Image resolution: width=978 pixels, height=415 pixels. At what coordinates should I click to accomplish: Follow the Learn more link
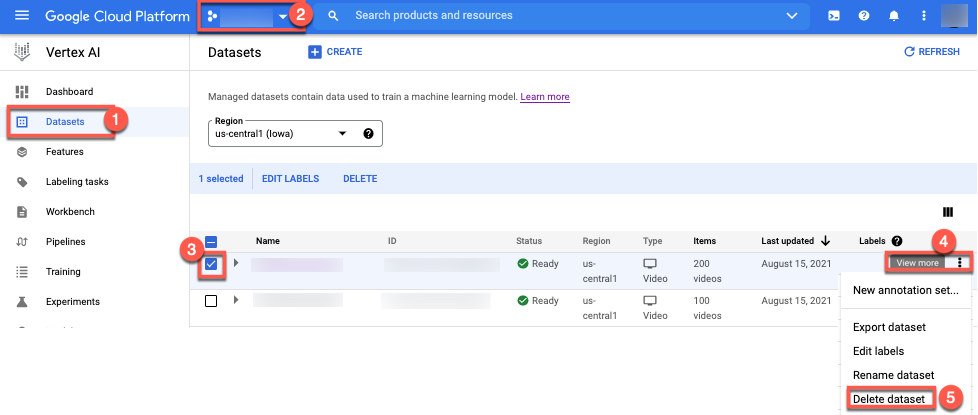pos(544,97)
